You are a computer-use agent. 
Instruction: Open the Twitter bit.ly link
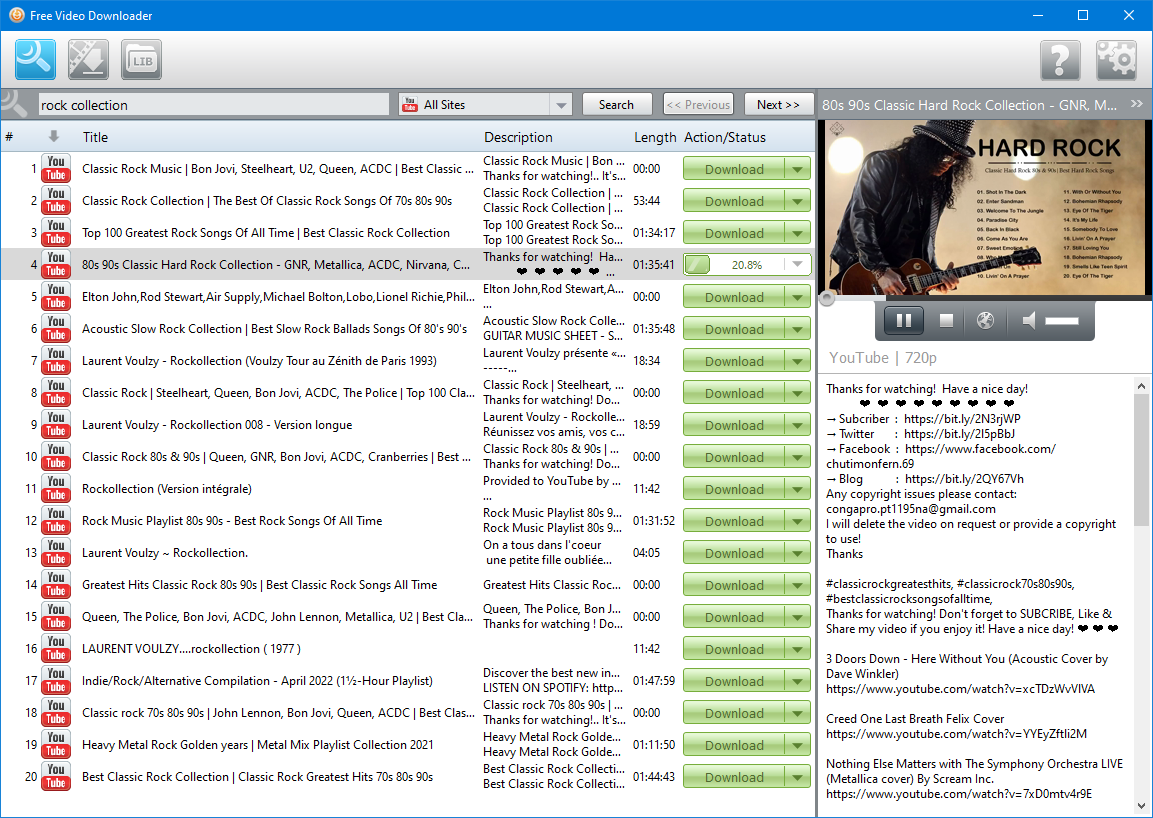point(959,433)
